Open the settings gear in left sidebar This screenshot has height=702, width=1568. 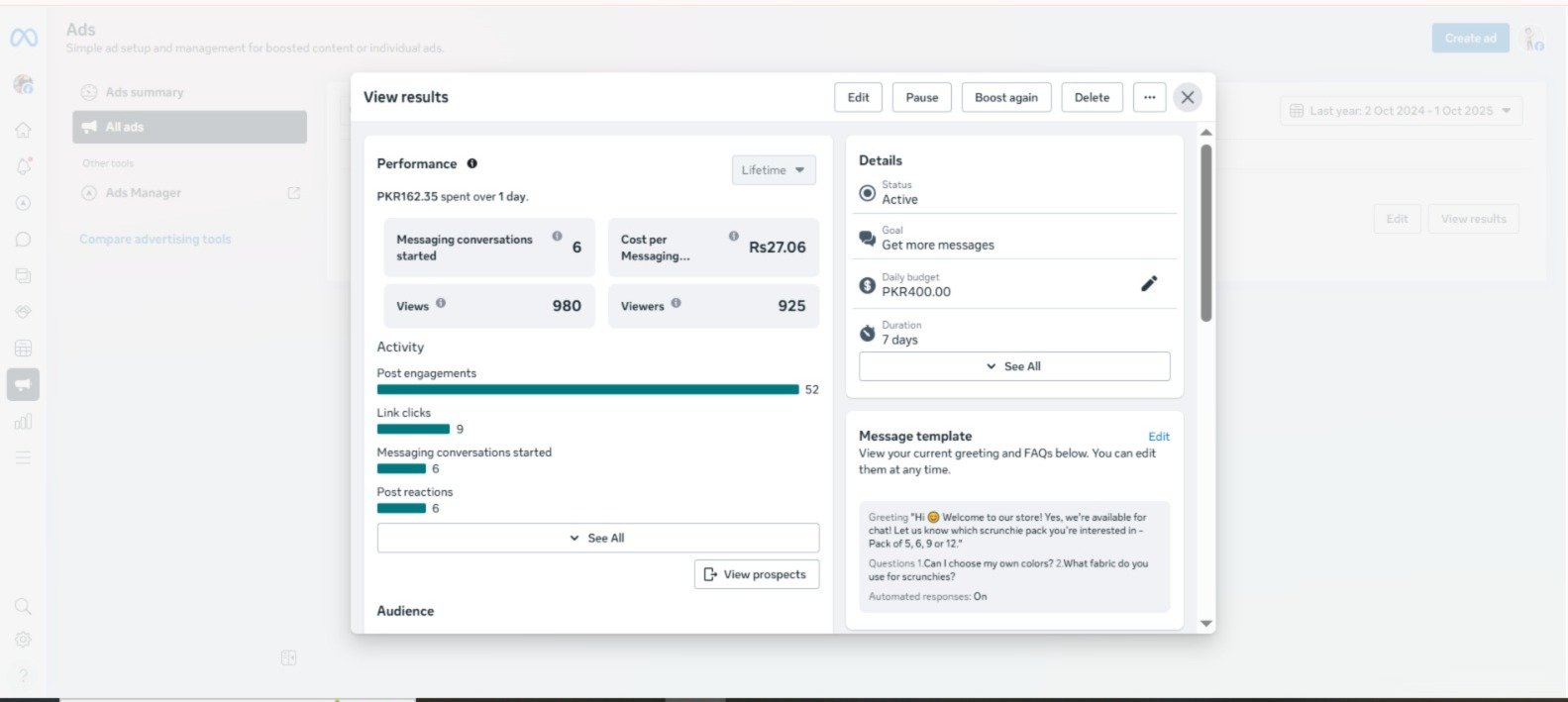click(x=23, y=640)
